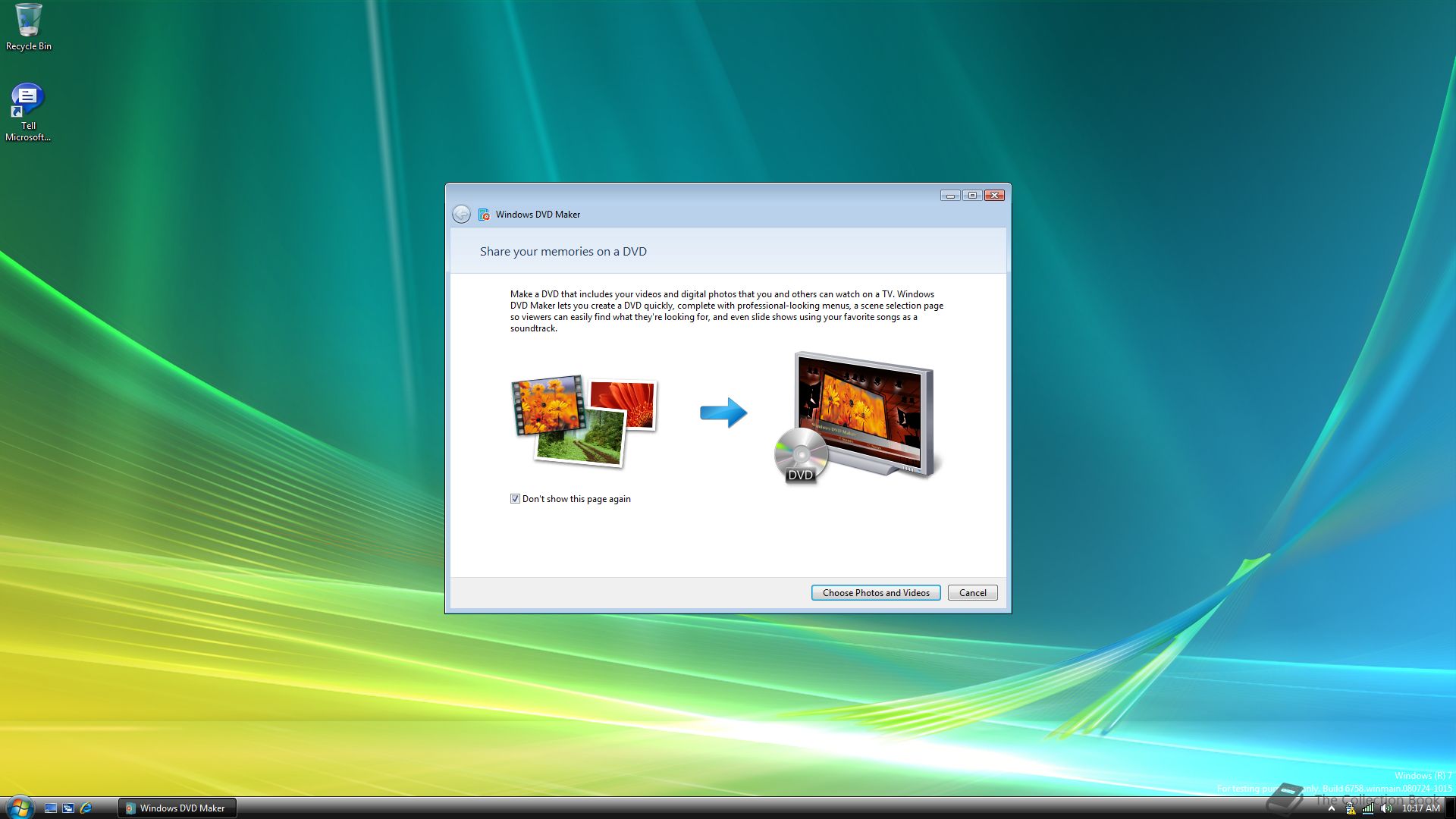Image resolution: width=1456 pixels, height=819 pixels.
Task: Click the photo collage illustration
Action: (585, 420)
